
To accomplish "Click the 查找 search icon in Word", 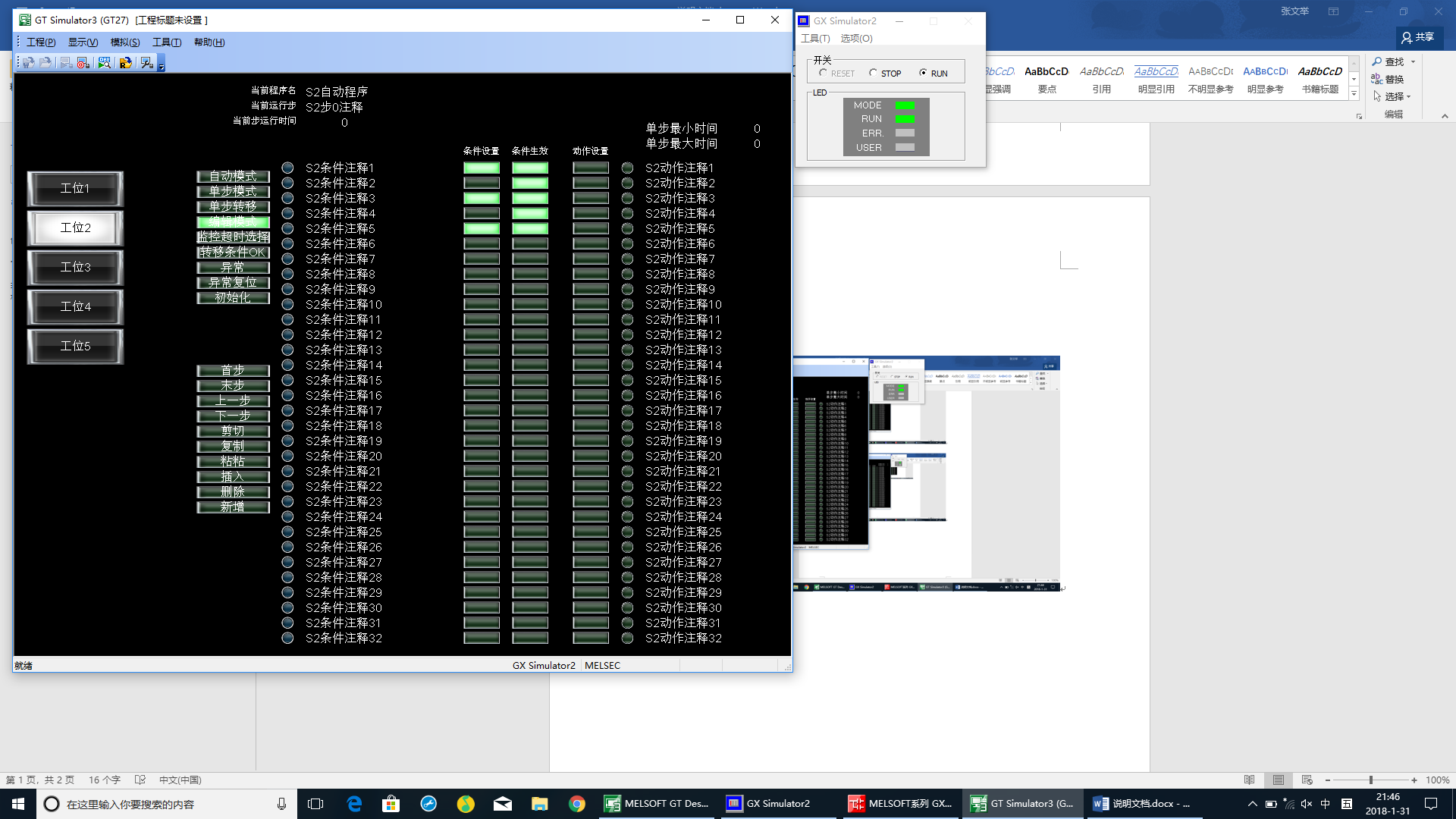I will pos(1377,61).
